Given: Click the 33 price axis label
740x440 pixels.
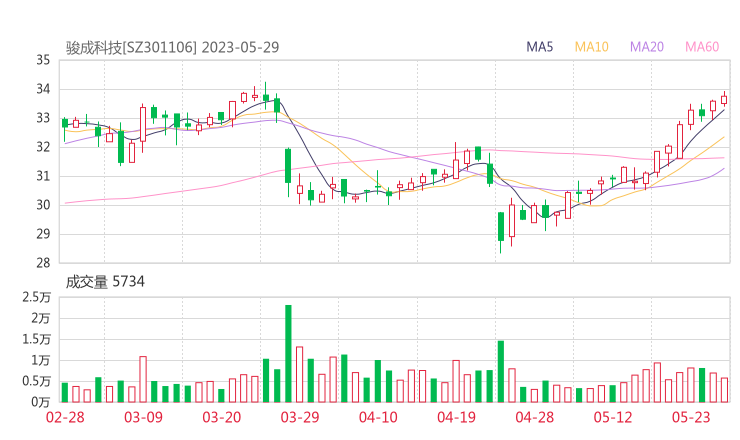Looking at the screenshot, I should pos(43,118).
